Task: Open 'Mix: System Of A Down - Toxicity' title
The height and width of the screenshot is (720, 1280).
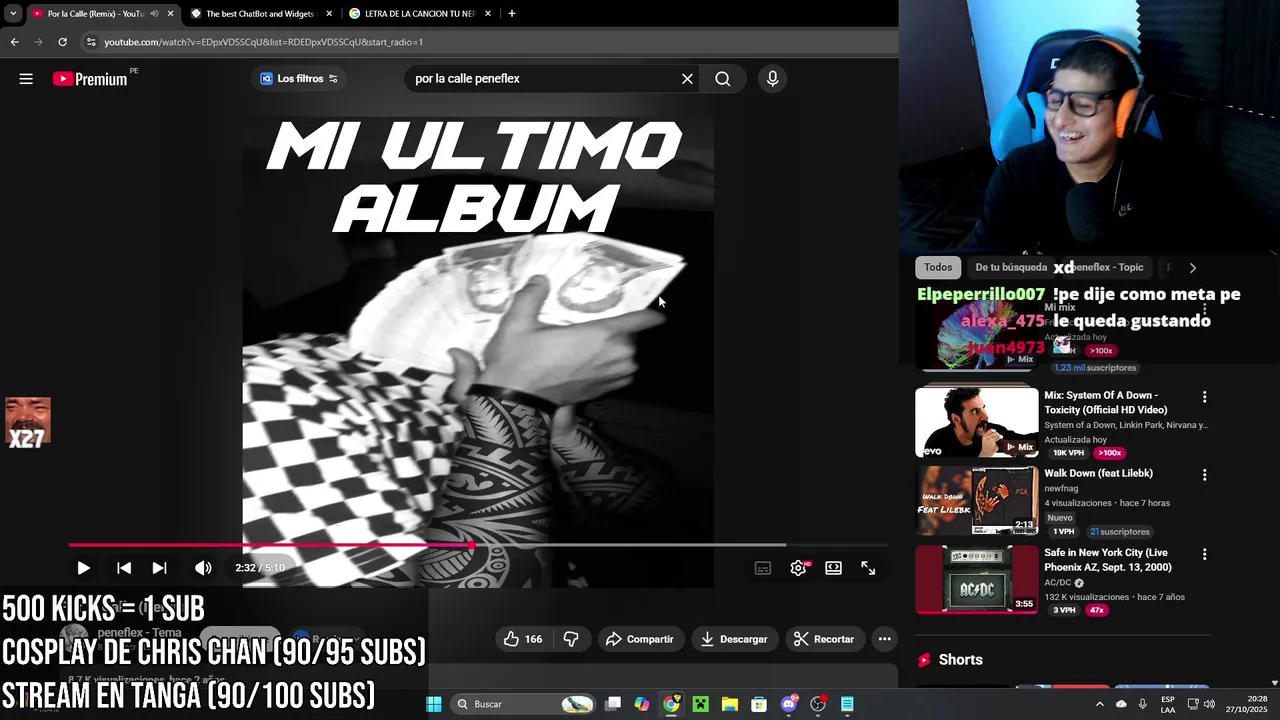Action: (1106, 402)
